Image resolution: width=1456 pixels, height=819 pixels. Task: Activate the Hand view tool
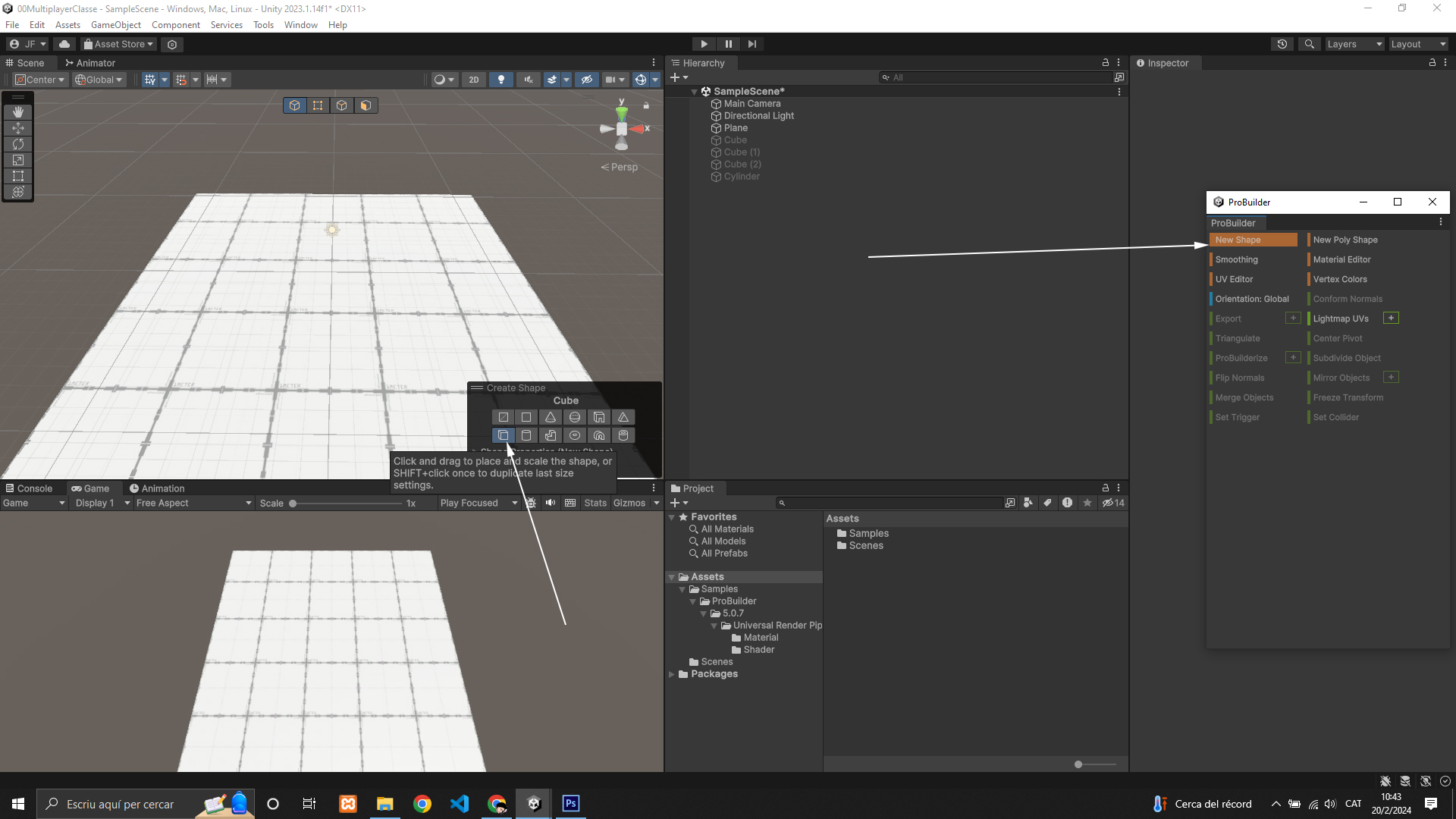click(x=18, y=112)
